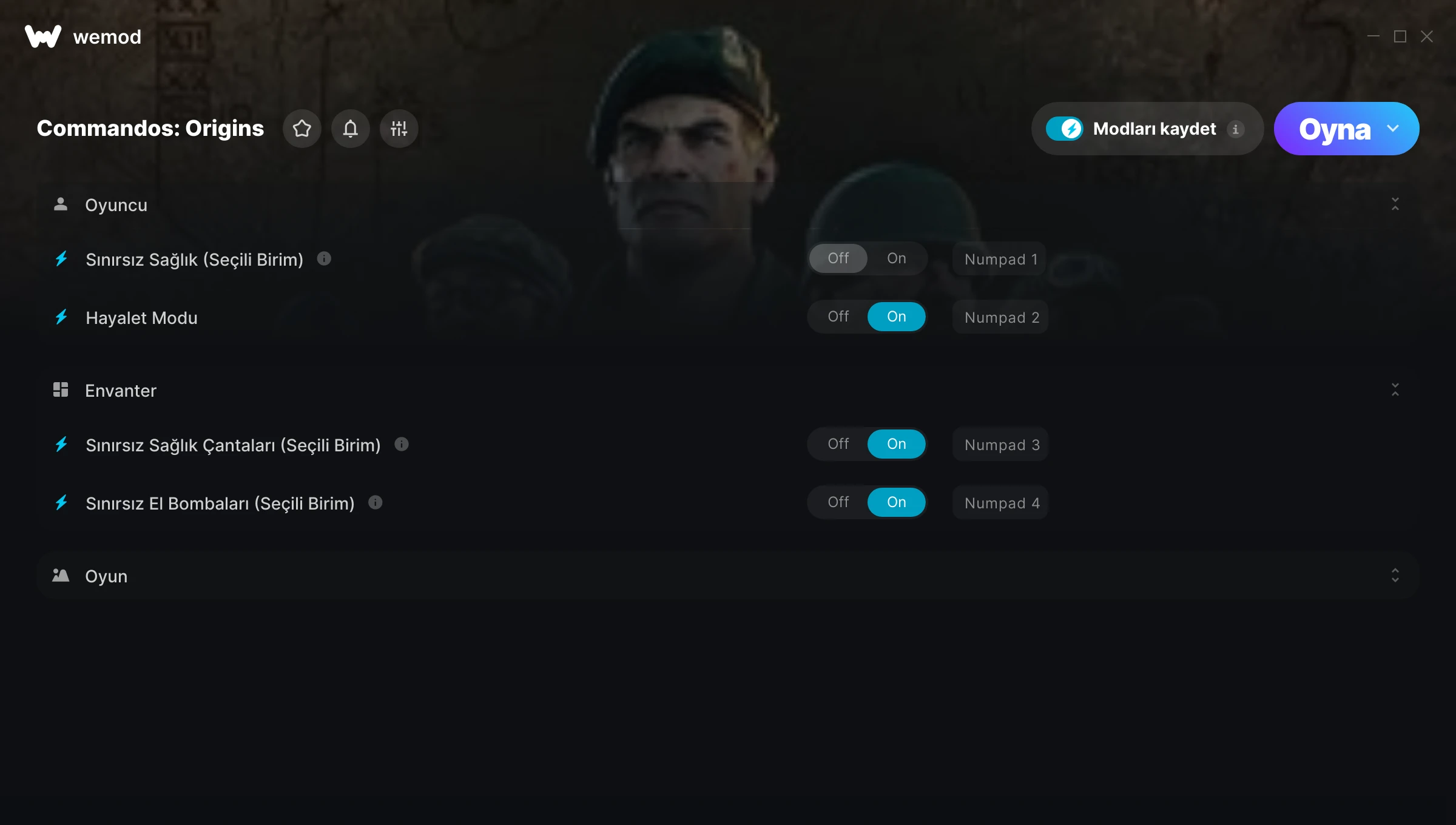Show info for Sınırsız Sağlık Çantaları
Image resolution: width=1456 pixels, height=825 pixels.
pos(402,445)
